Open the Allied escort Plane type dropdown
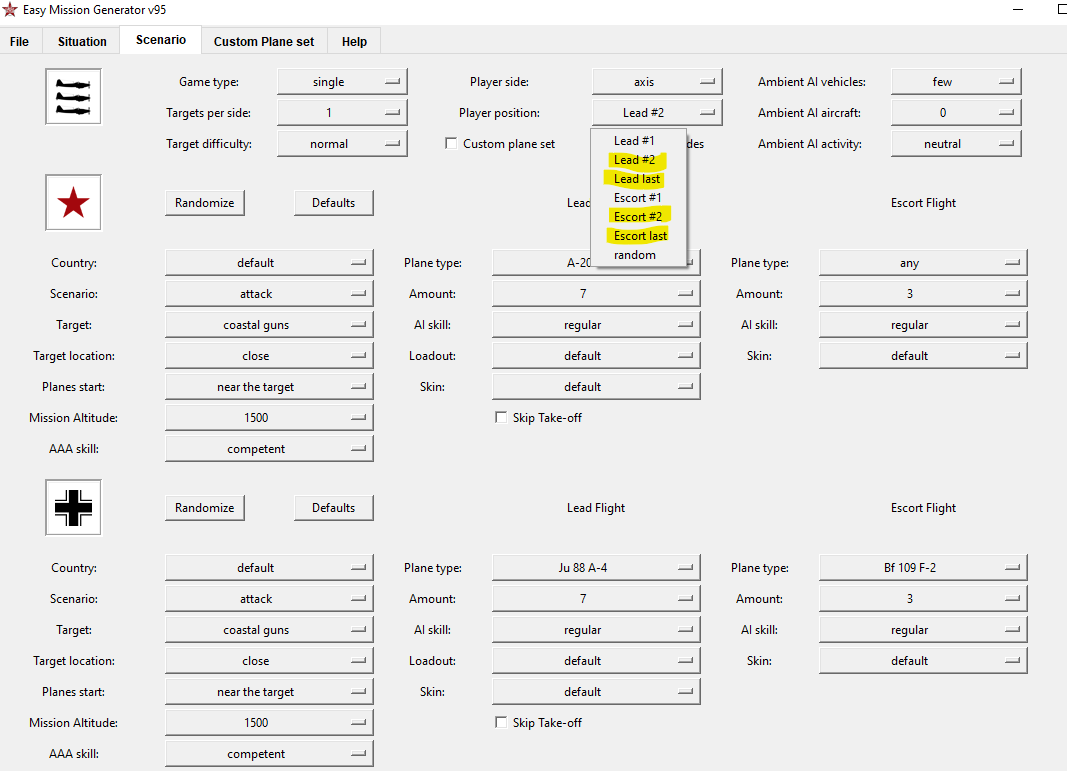This screenshot has height=771, width=1067. pos(923,263)
